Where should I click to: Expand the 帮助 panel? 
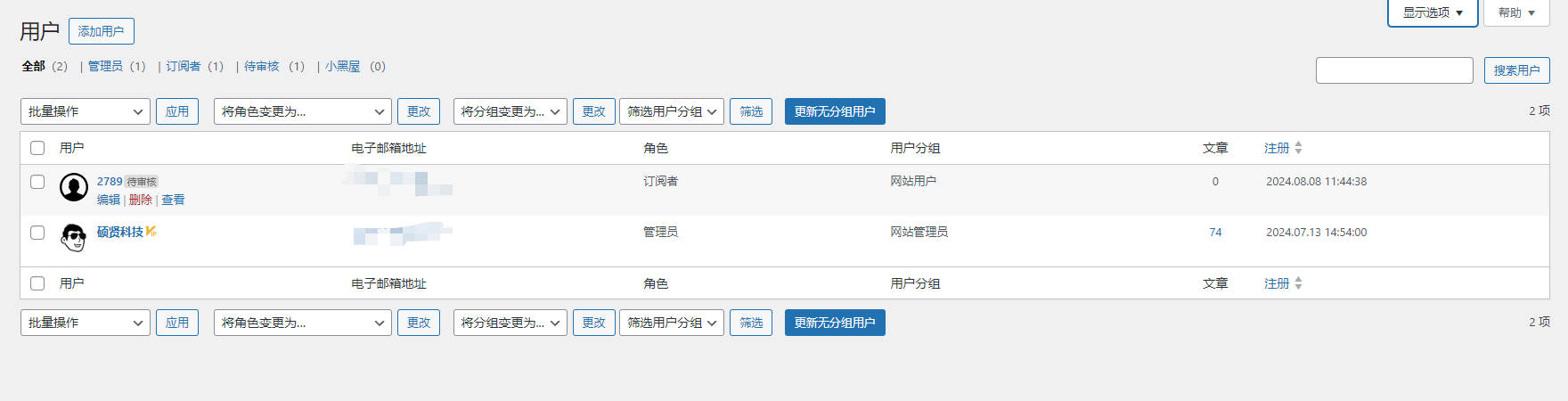tap(1516, 12)
